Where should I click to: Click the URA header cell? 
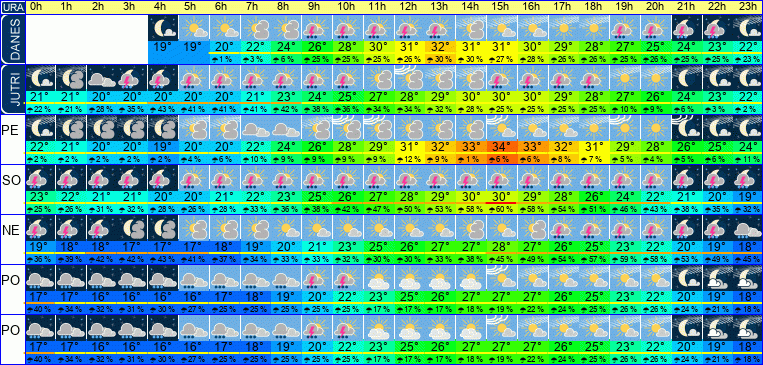(x=12, y=7)
